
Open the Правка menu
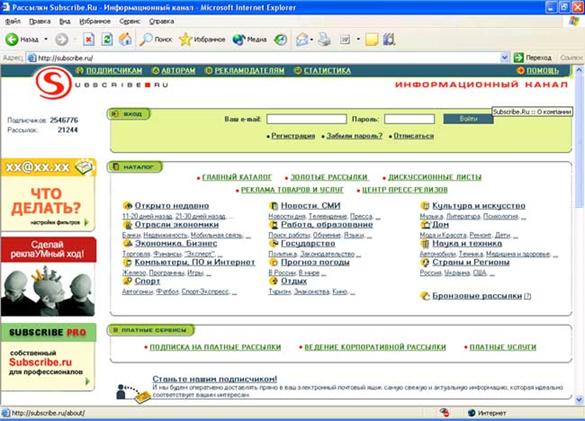(x=40, y=21)
